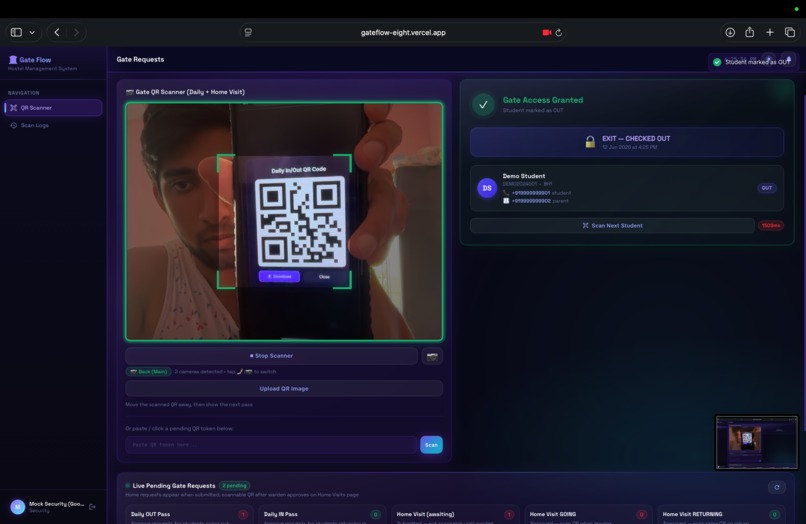Expand the sidebar tab group dropdown

(x=32, y=32)
